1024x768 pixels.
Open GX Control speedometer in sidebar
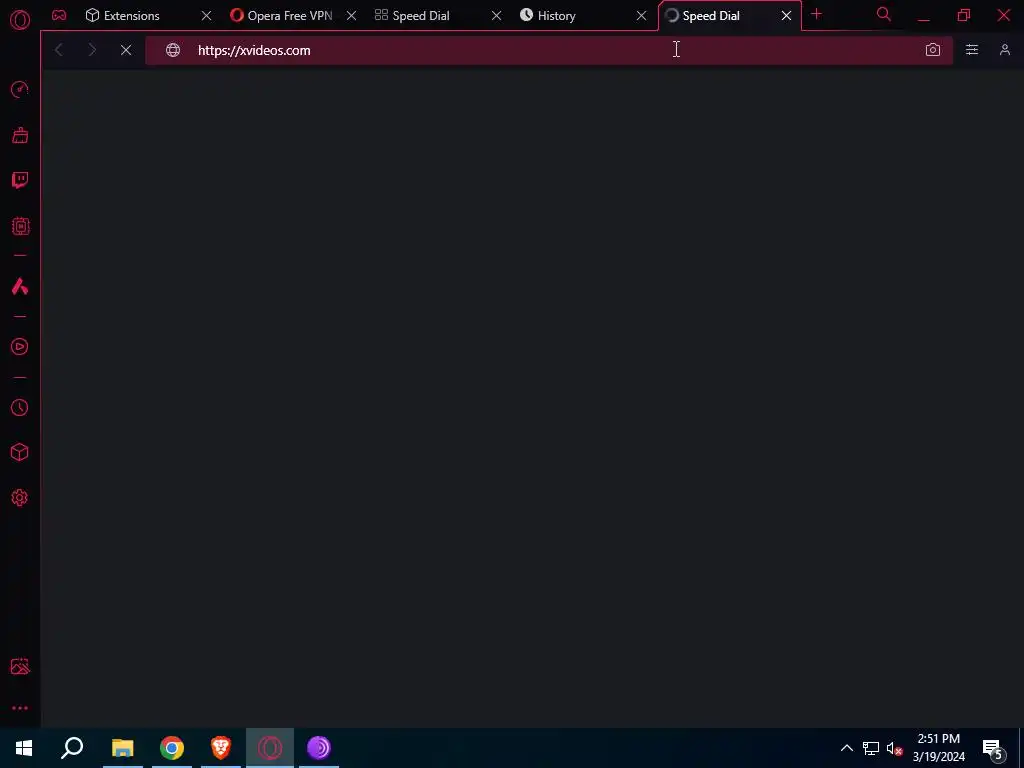(x=20, y=89)
